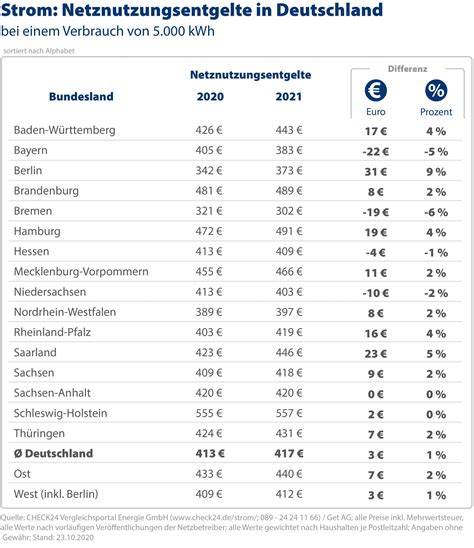Select the Ø Deutschland average row
The image size is (474, 548).
[235, 454]
